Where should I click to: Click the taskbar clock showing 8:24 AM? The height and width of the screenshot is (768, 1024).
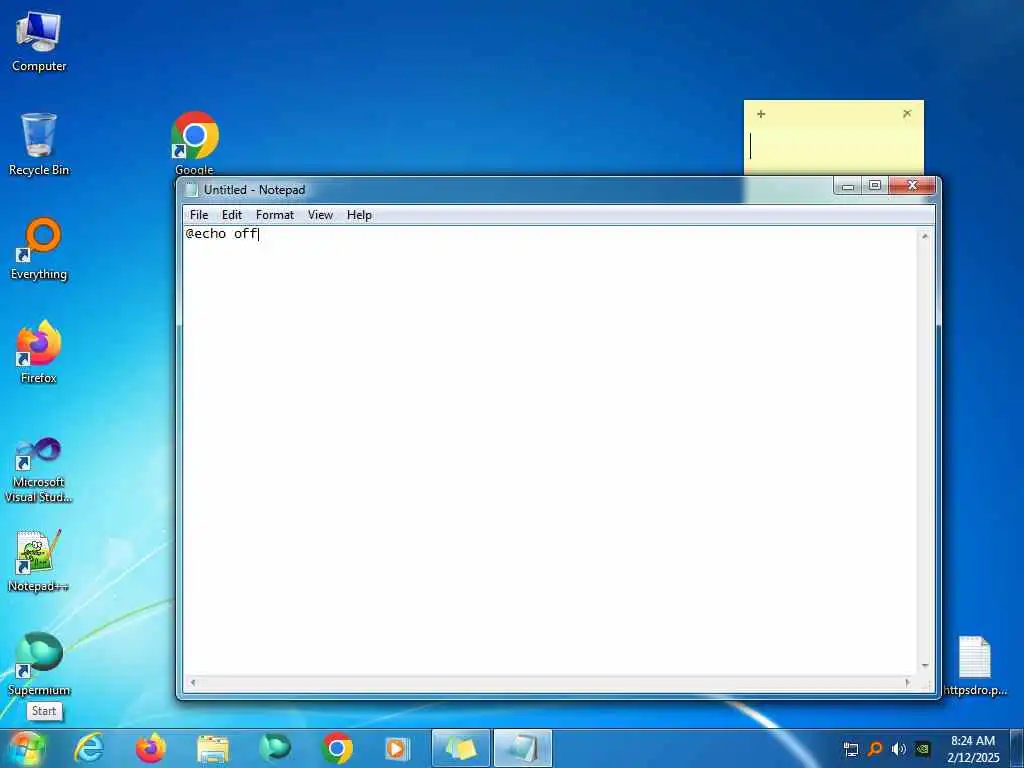pos(973,749)
